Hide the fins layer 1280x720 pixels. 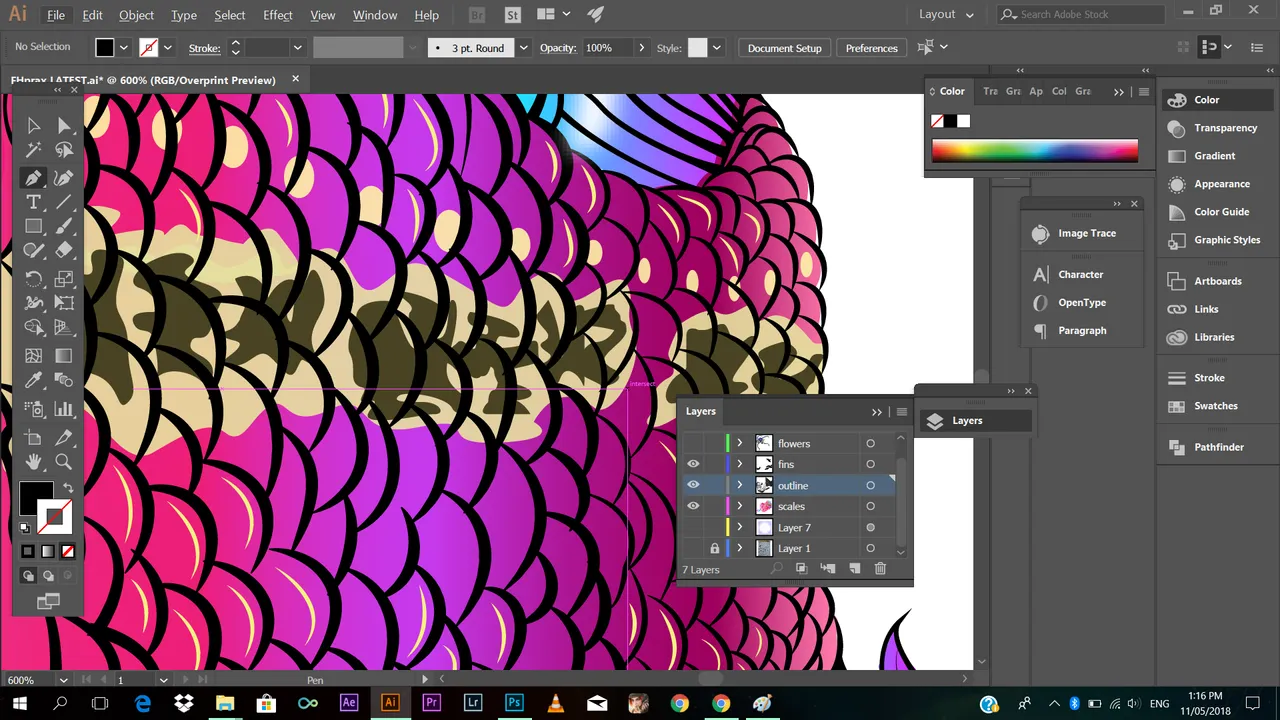tap(693, 464)
